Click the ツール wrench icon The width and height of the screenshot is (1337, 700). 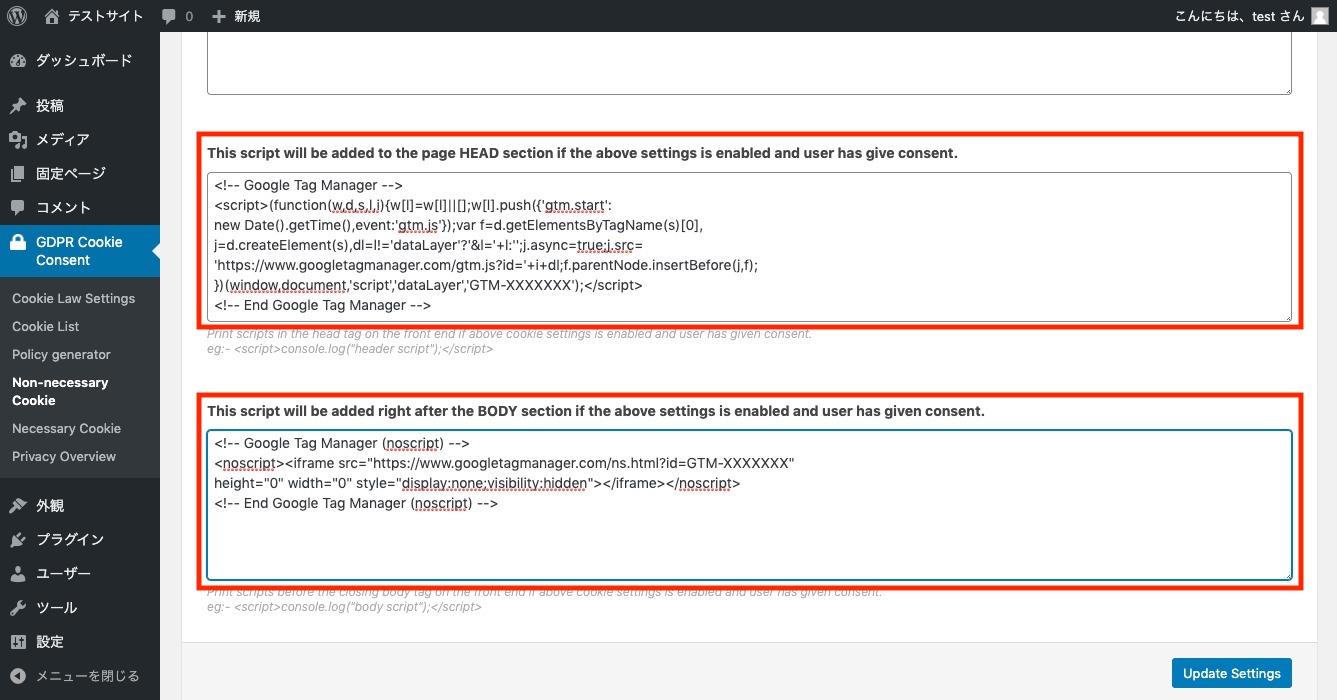[x=18, y=608]
